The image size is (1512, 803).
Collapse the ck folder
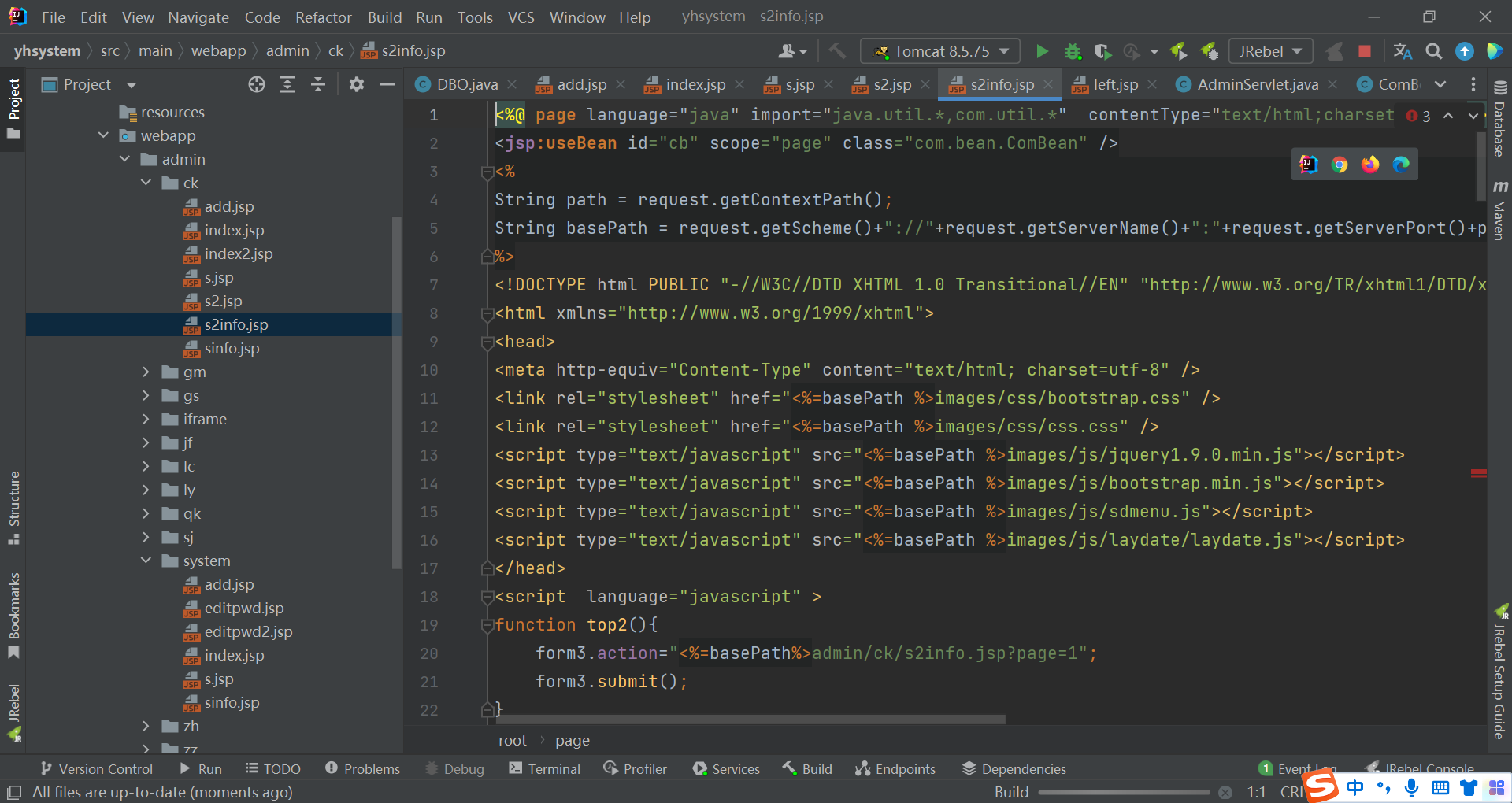point(146,183)
